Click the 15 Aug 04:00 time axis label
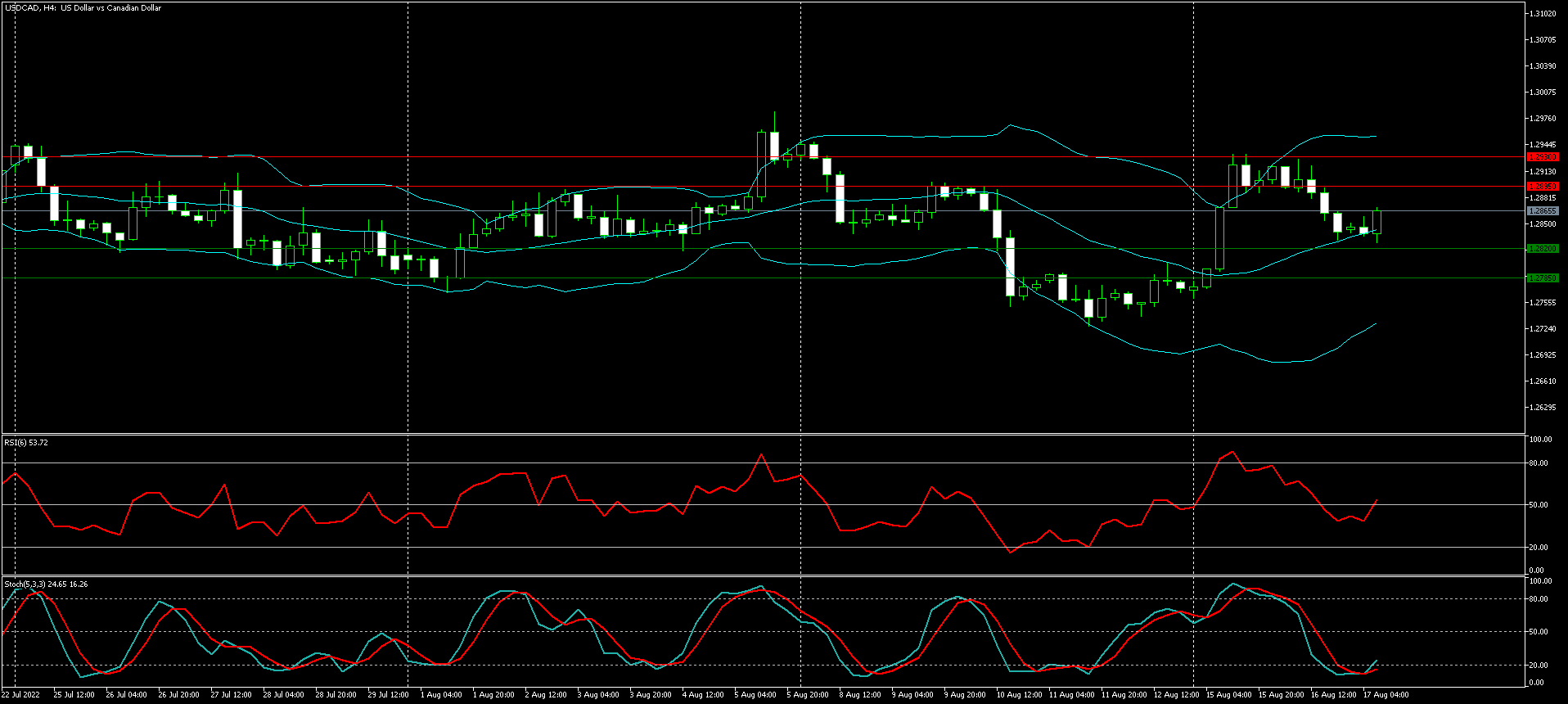Image resolution: width=1568 pixels, height=704 pixels. tap(1229, 695)
